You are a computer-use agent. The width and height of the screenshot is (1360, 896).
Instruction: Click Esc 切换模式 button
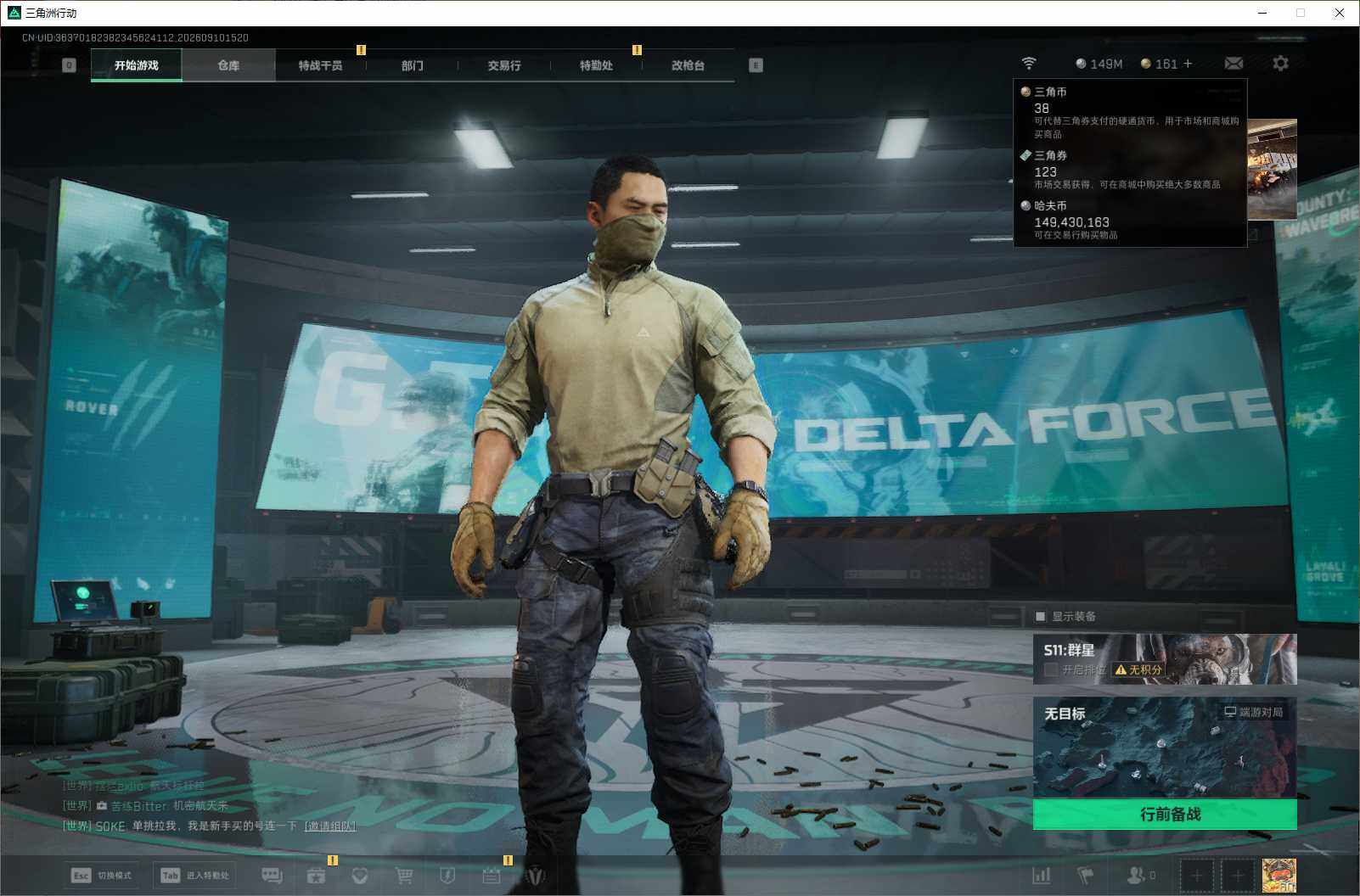tap(102, 875)
